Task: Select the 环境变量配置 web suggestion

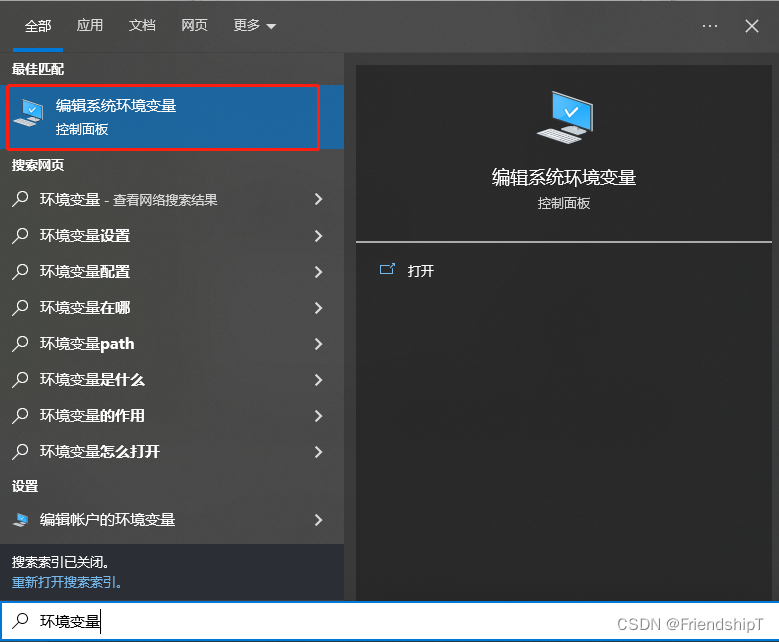Action: (x=172, y=272)
